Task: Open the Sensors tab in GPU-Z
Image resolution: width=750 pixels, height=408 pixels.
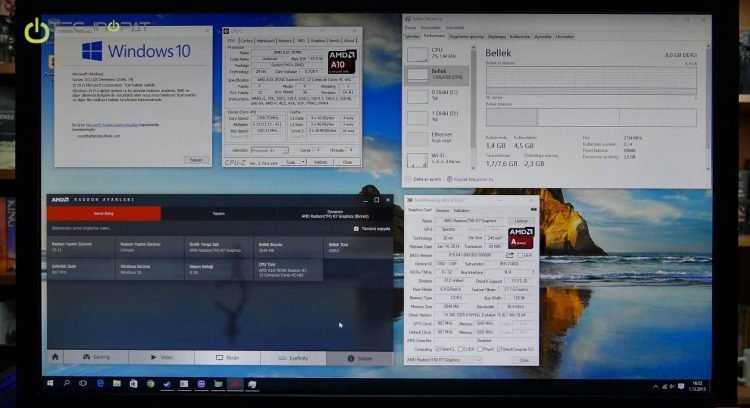Action: 442,210
